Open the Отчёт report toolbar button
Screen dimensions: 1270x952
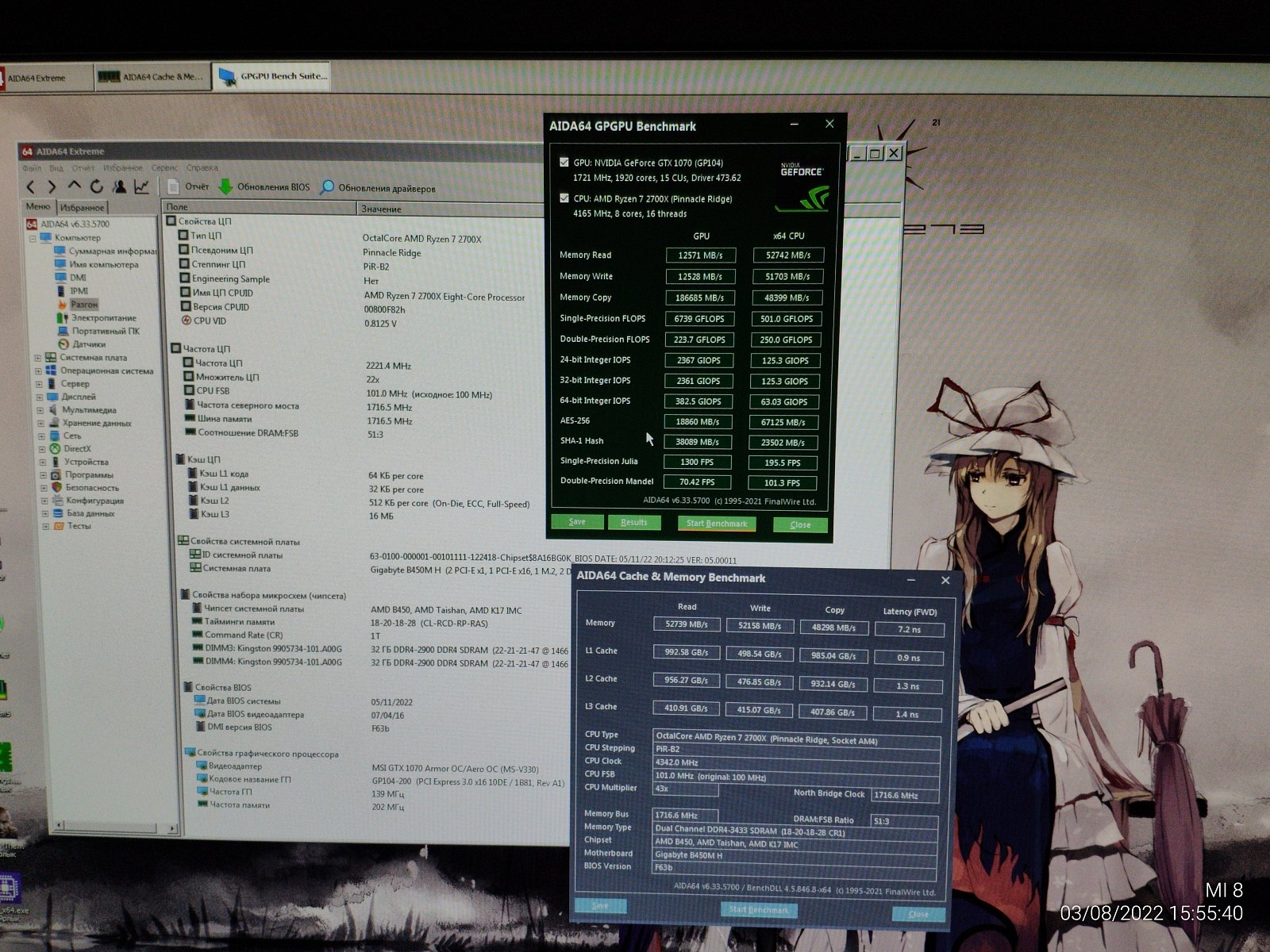(x=187, y=187)
